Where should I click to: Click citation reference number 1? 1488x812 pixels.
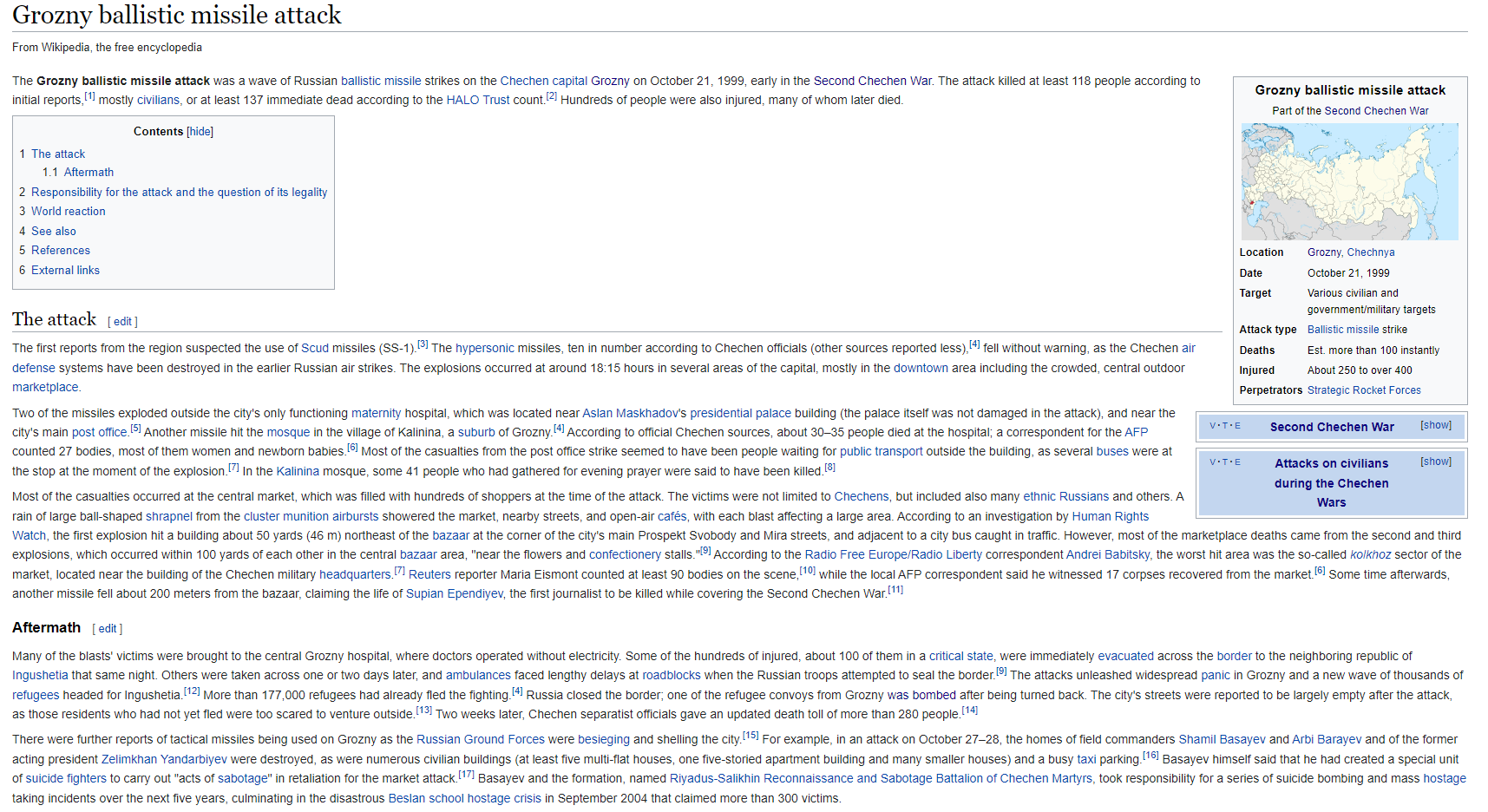tap(90, 97)
